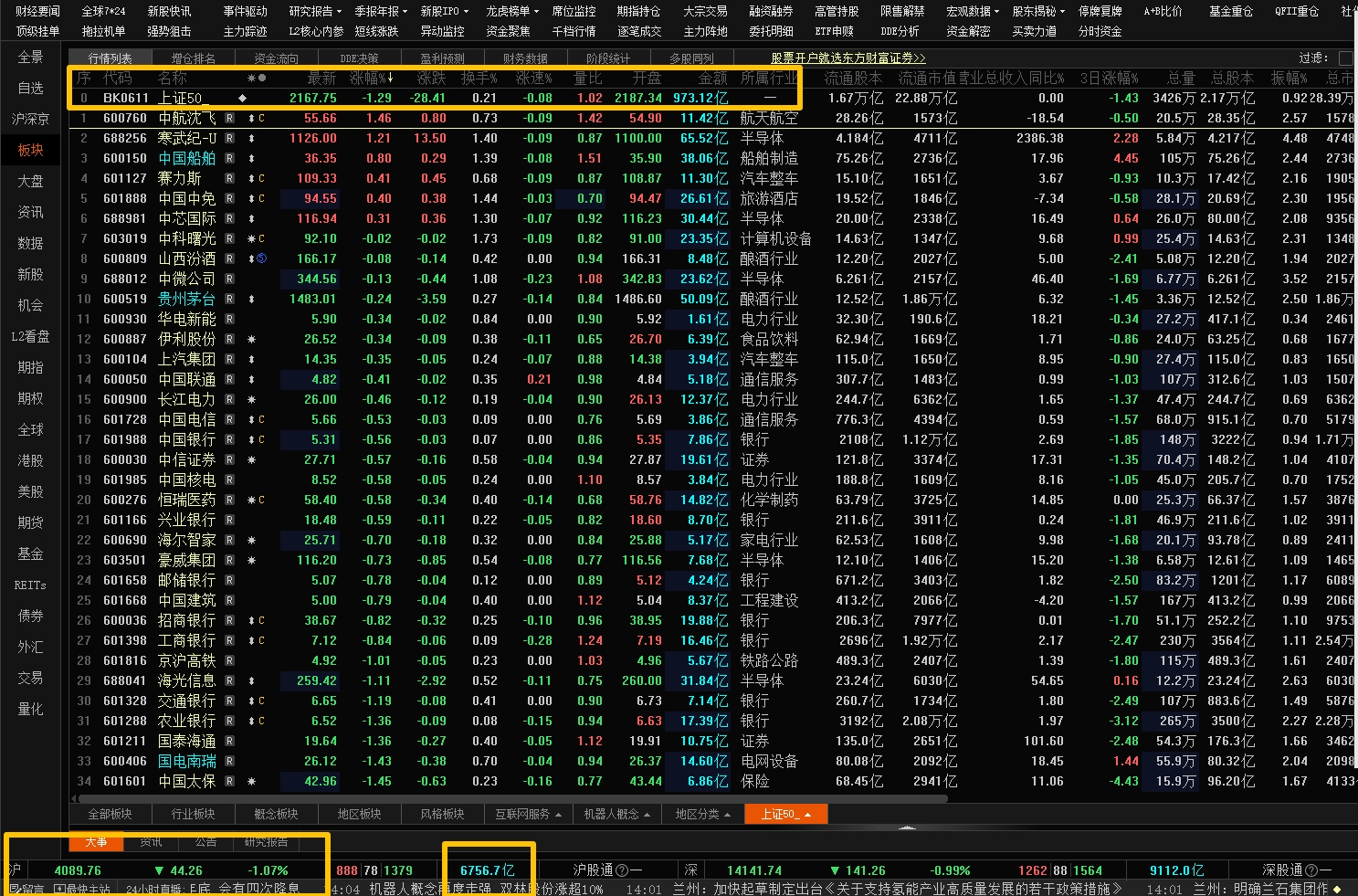Click the C marker in 招商银行 row
This screenshot has height=896, width=1358.
pyautogui.click(x=261, y=621)
